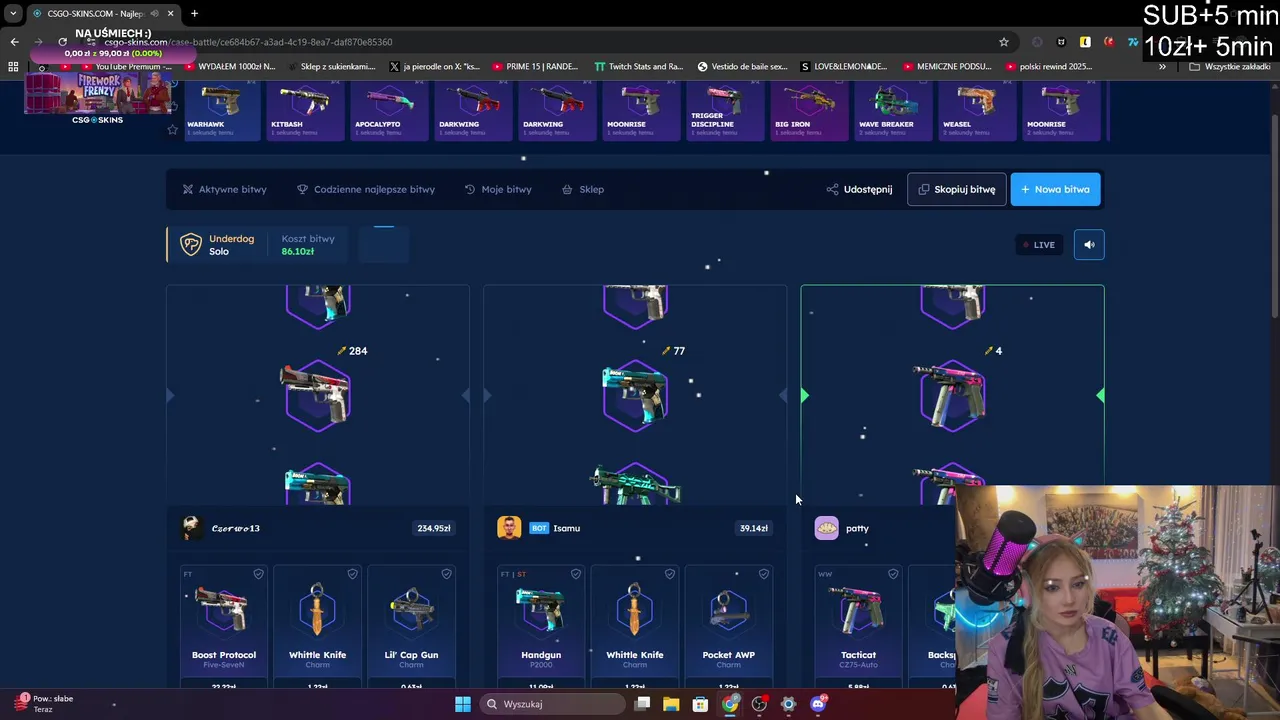Click shield icon on Tactical card
Image resolution: width=1280 pixels, height=720 pixels.
(893, 574)
